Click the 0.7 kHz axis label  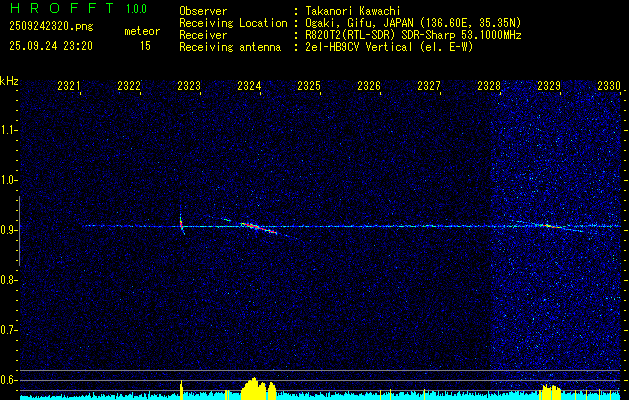pyautogui.click(x=9, y=330)
